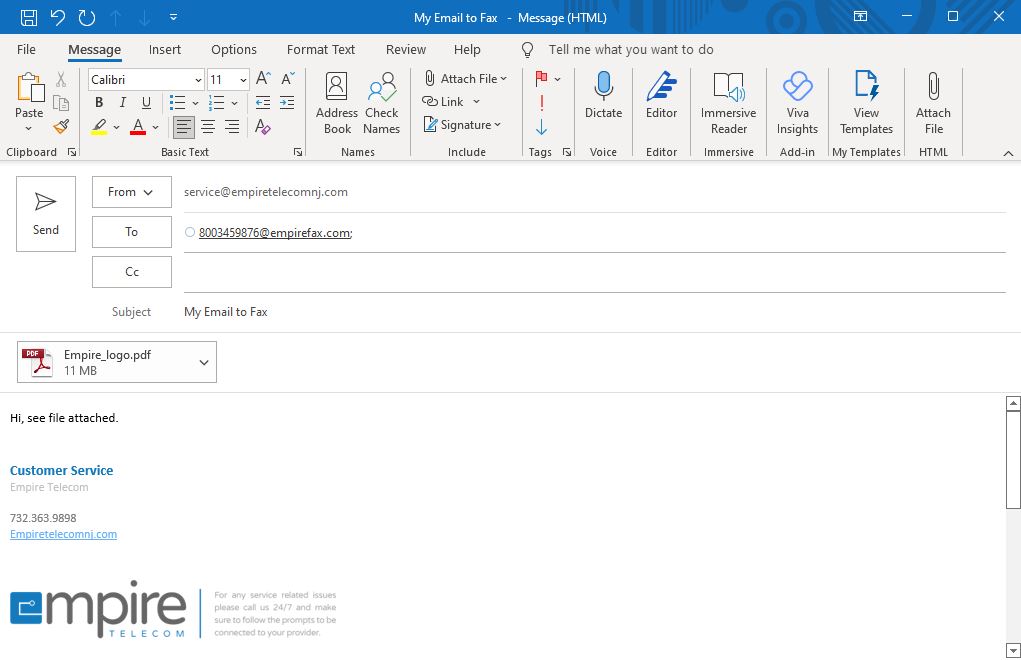The image size is (1021, 660).
Task: Toggle Align Right
Action: (x=232, y=127)
